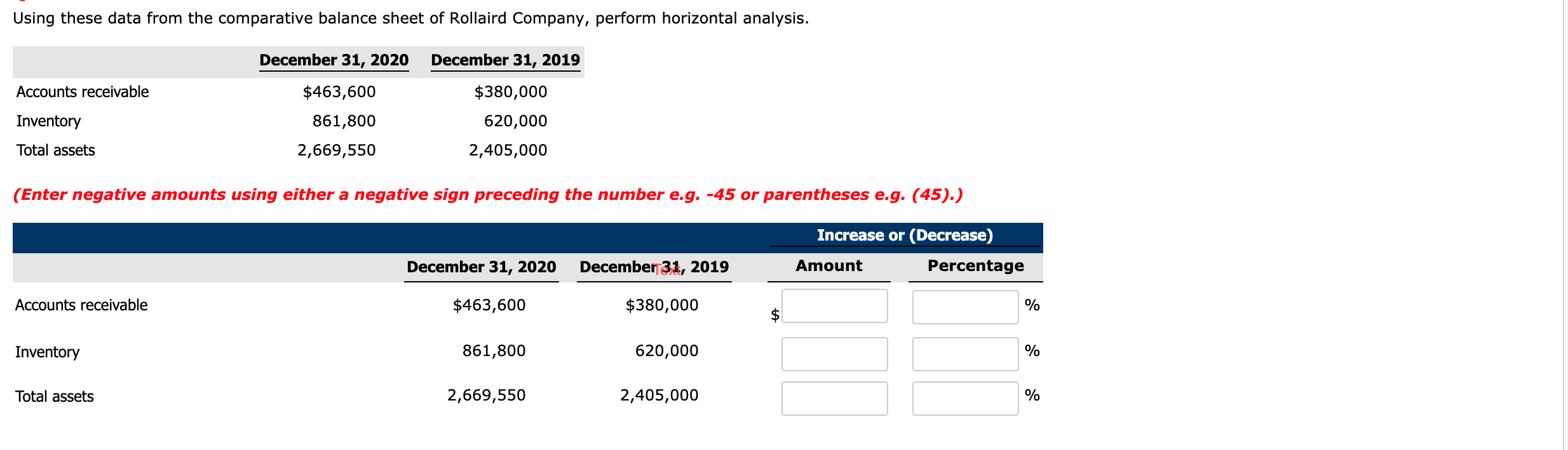The width and height of the screenshot is (1568, 450).
Task: Click the $380,000 value in the top table
Action: (510, 91)
